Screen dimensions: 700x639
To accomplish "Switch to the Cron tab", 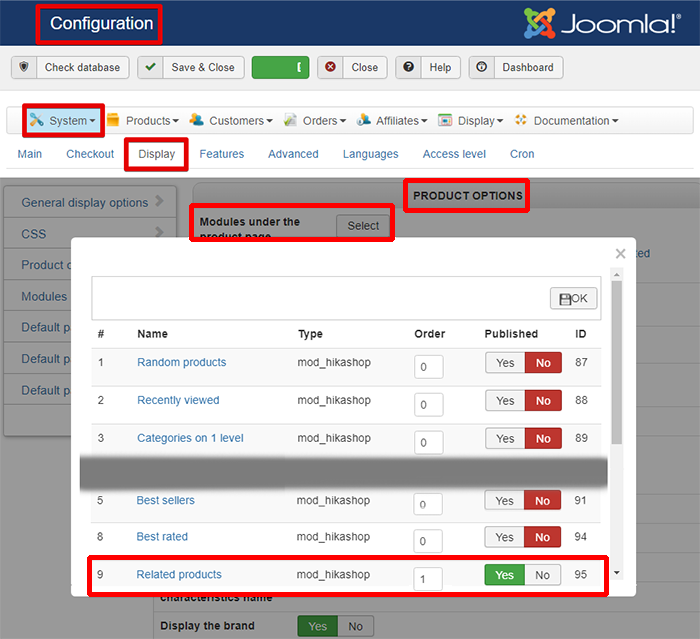I will (522, 154).
